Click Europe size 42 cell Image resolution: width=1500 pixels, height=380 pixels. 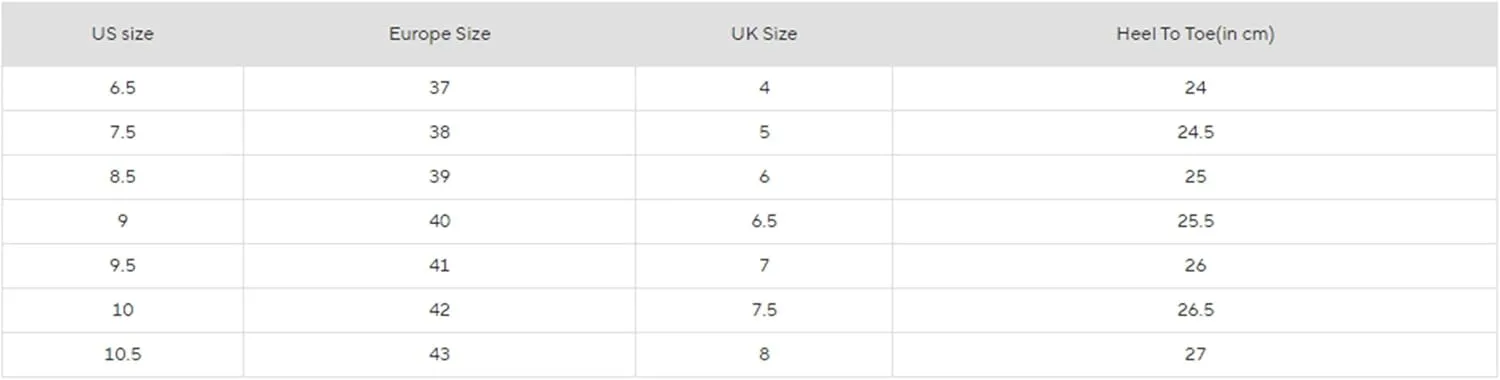[439, 310]
